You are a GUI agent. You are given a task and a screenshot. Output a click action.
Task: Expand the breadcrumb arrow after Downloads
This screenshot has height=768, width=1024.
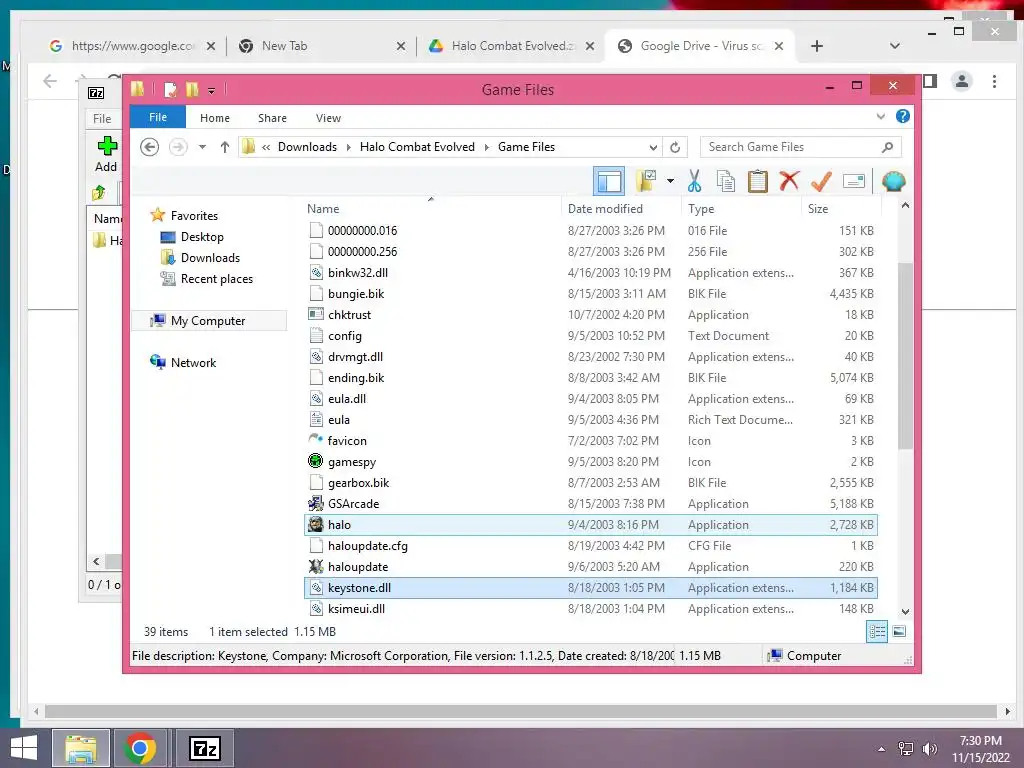pos(348,147)
